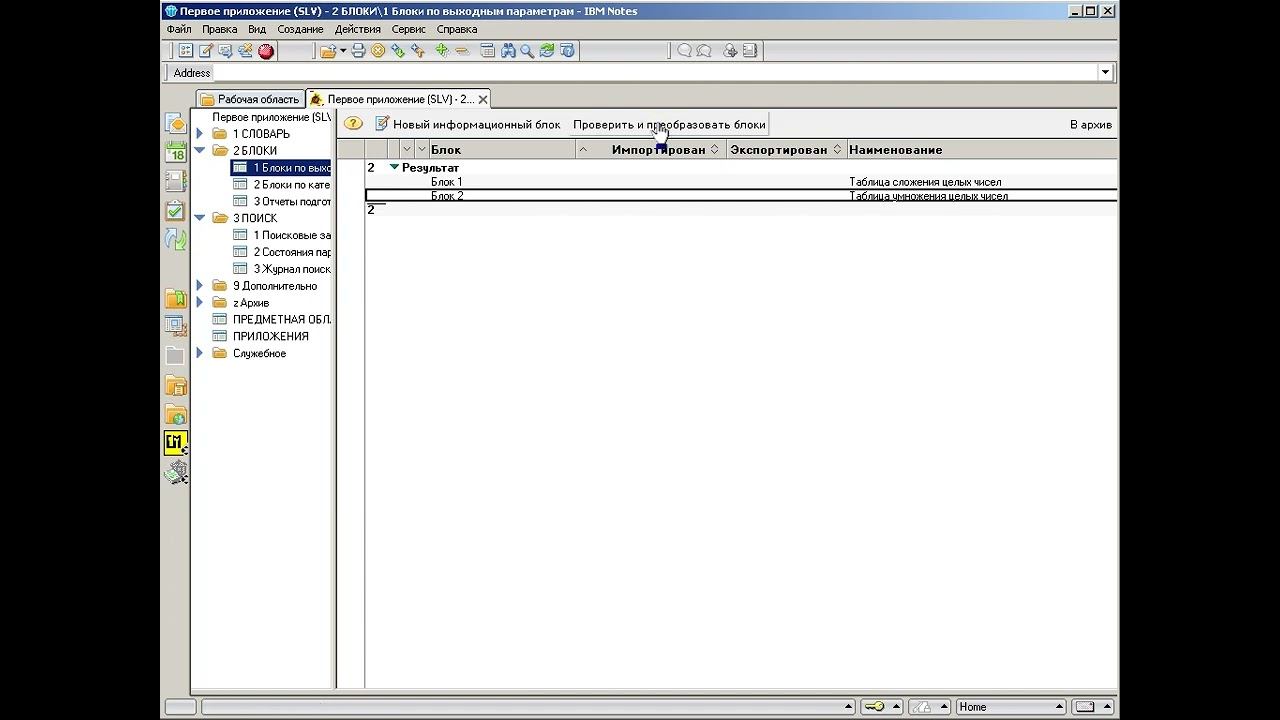1280x720 pixels.
Task: Expand the z Архив folder
Action: pyautogui.click(x=200, y=303)
